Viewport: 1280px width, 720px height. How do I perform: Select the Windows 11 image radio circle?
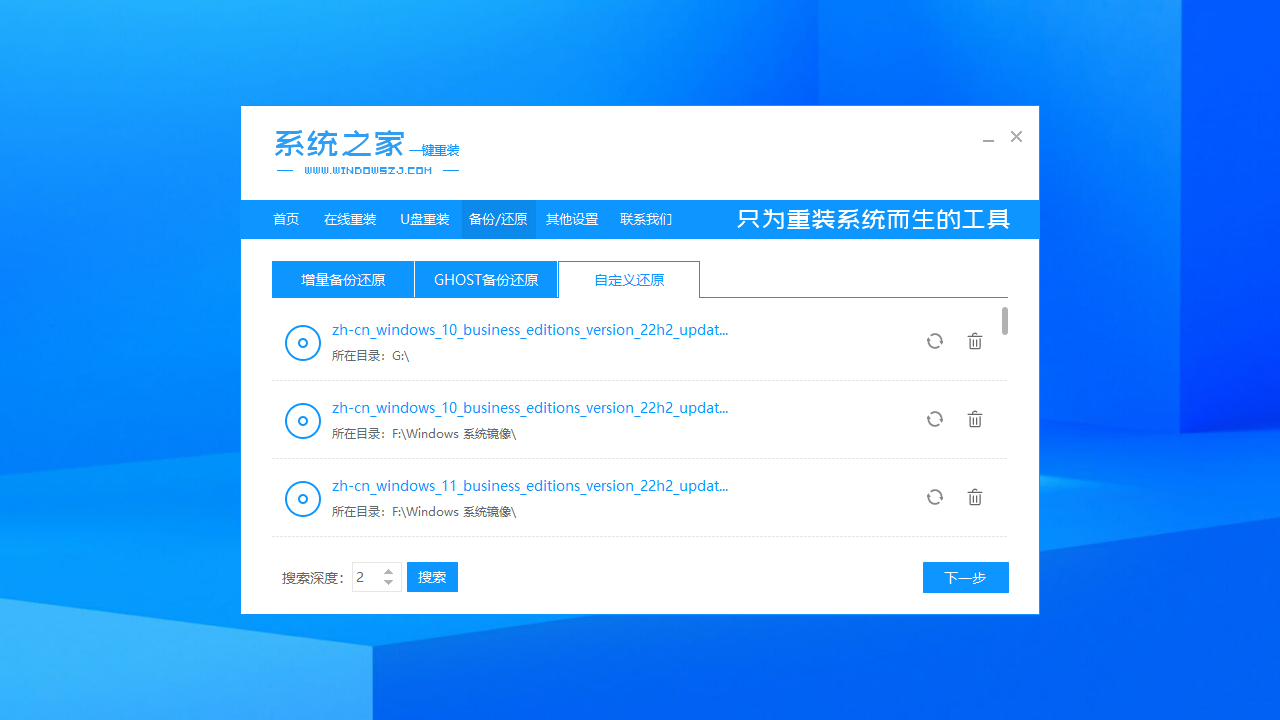(303, 498)
